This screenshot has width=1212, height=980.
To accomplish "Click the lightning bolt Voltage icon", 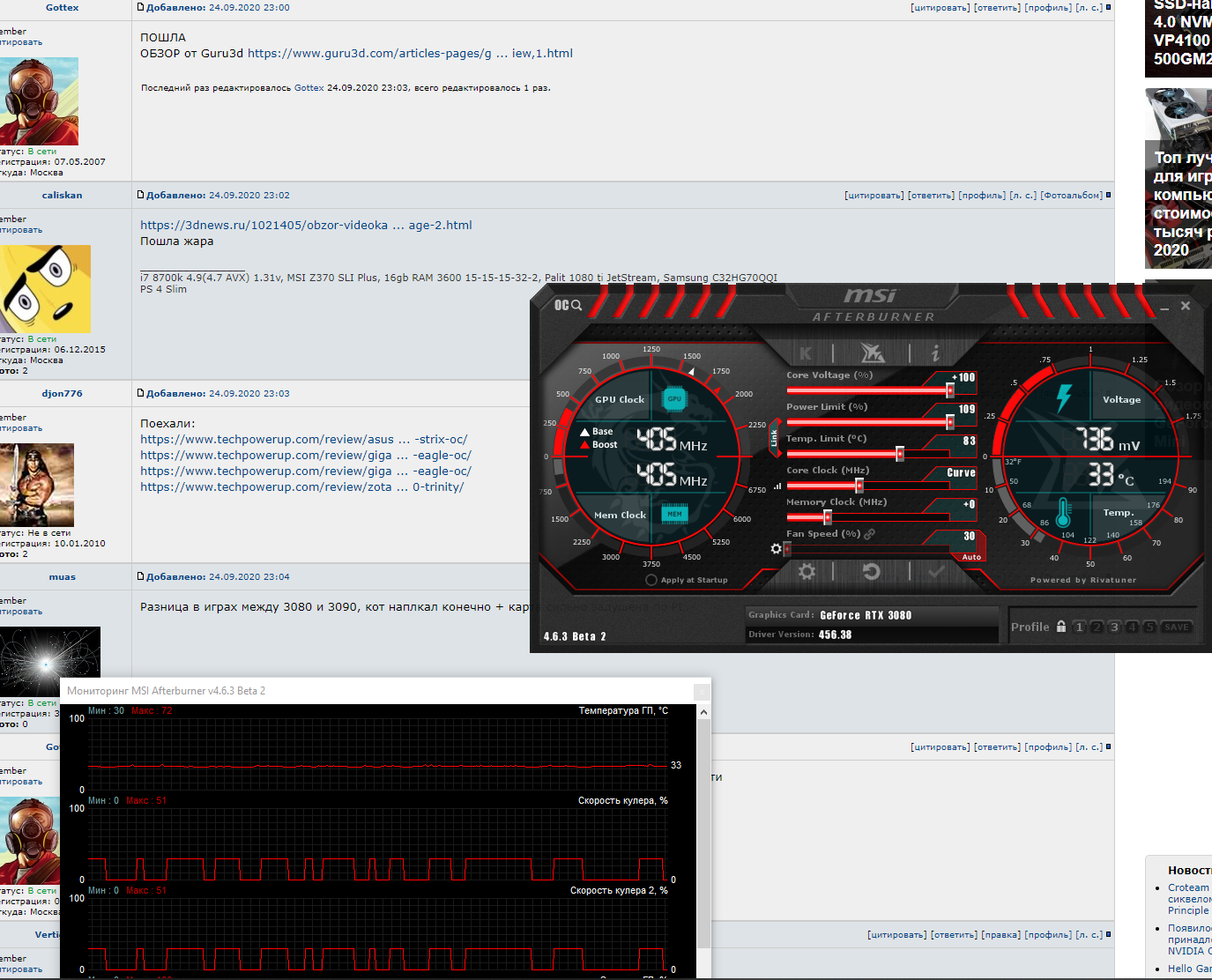I will (1064, 398).
